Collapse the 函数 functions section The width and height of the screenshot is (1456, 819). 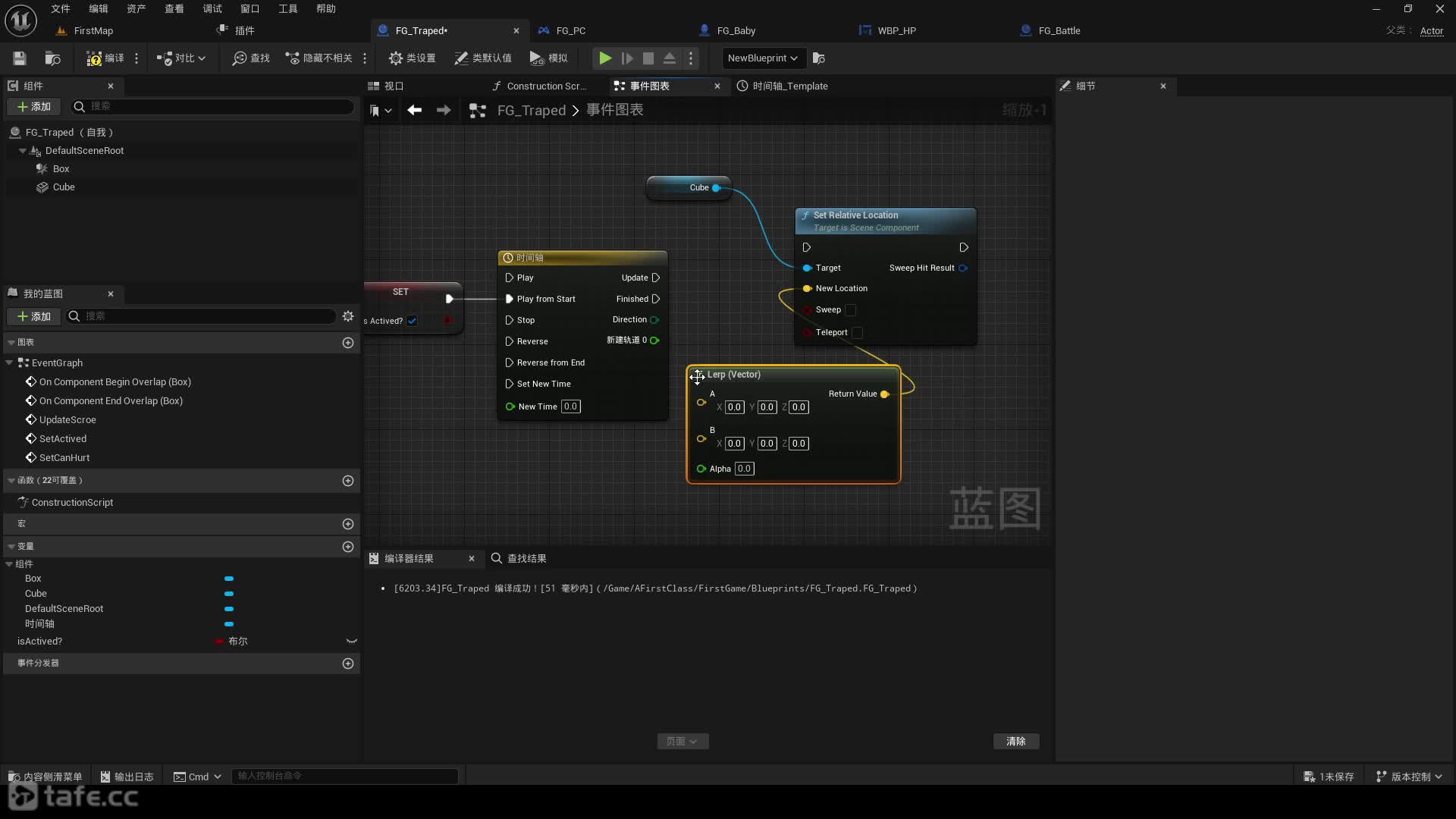pyautogui.click(x=11, y=481)
